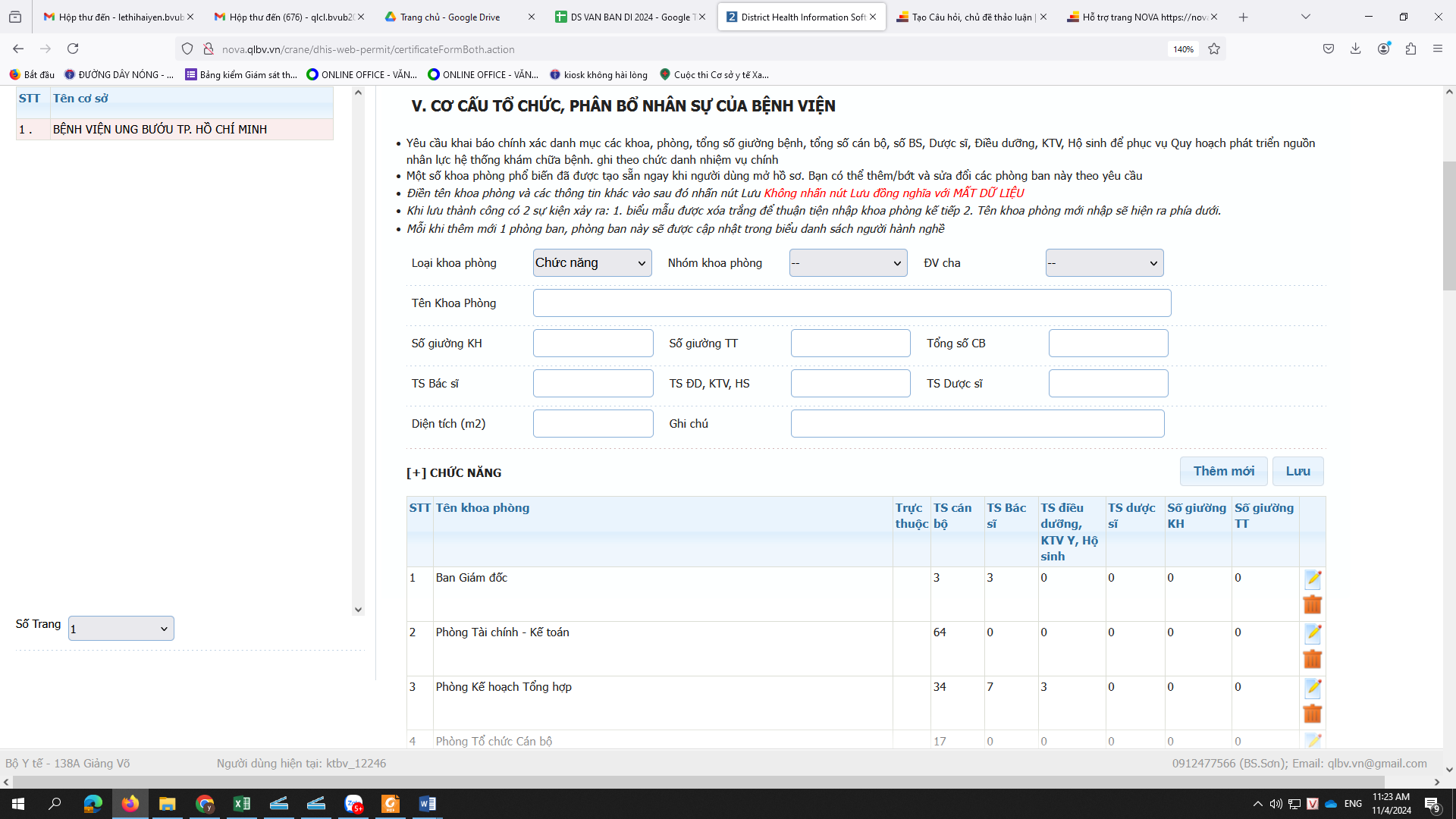
Task: Open the ĐV cha dropdown
Action: (x=1104, y=263)
